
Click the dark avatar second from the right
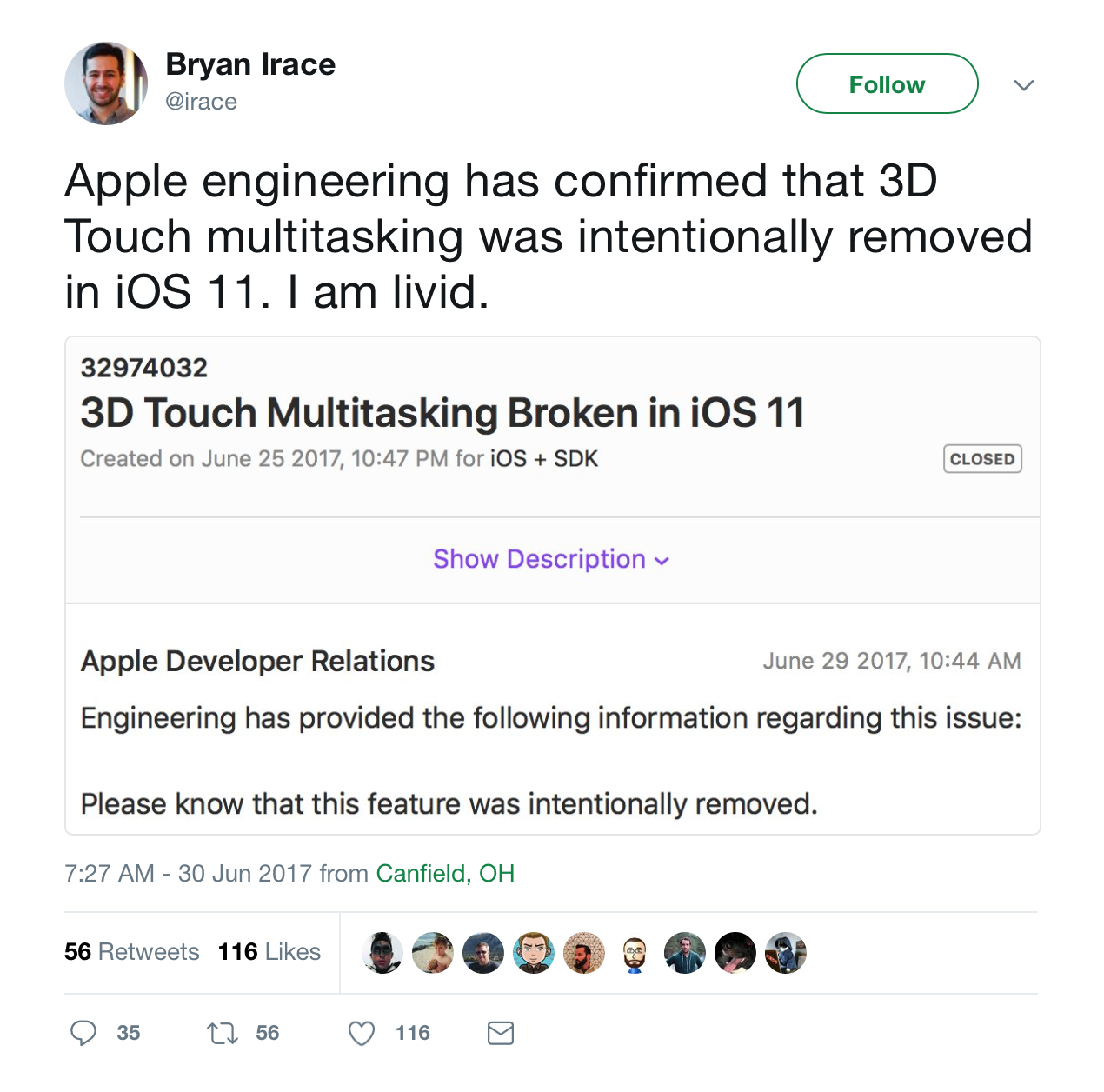pyautogui.click(x=735, y=953)
